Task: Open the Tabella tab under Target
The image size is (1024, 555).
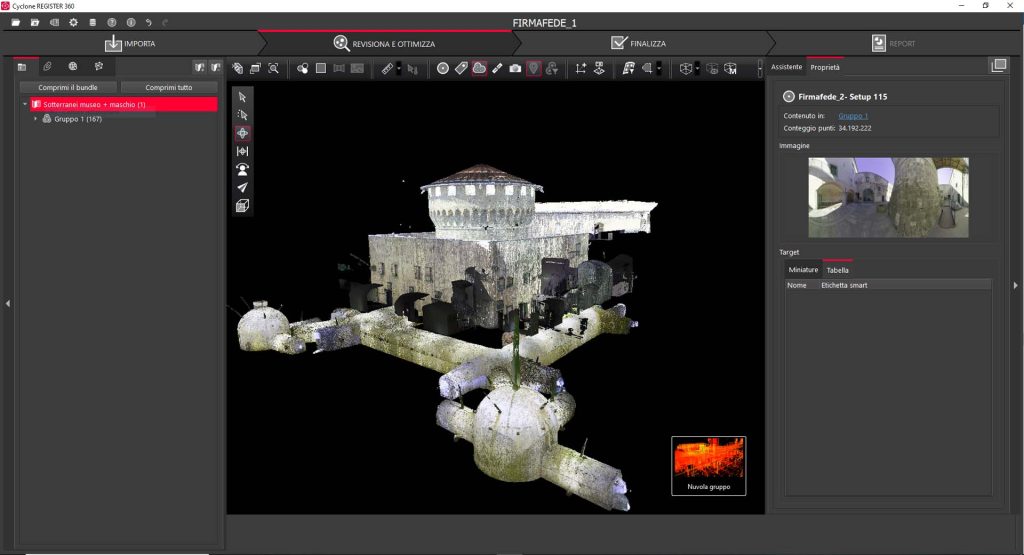Action: point(837,270)
